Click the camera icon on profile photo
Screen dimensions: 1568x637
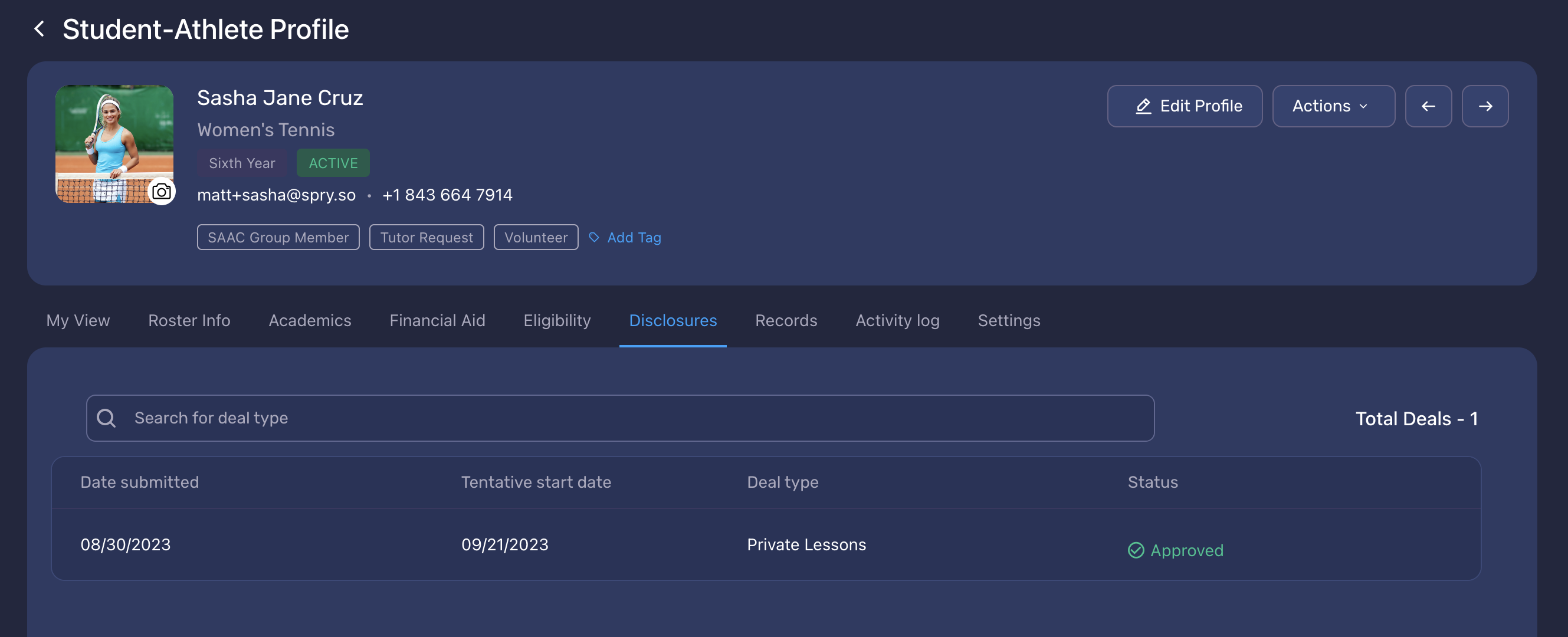click(x=161, y=192)
